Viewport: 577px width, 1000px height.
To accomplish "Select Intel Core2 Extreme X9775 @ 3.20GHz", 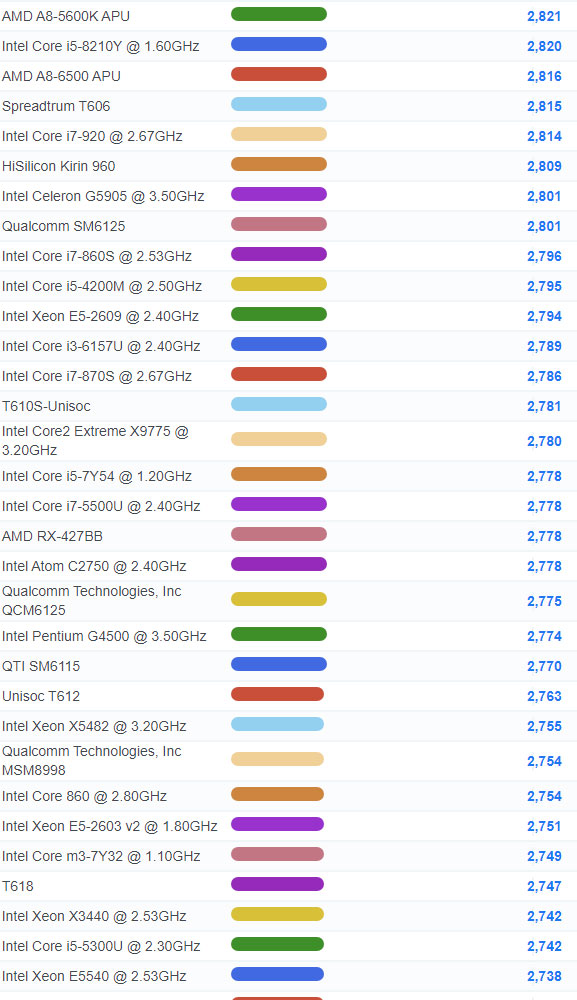I will tap(96, 441).
